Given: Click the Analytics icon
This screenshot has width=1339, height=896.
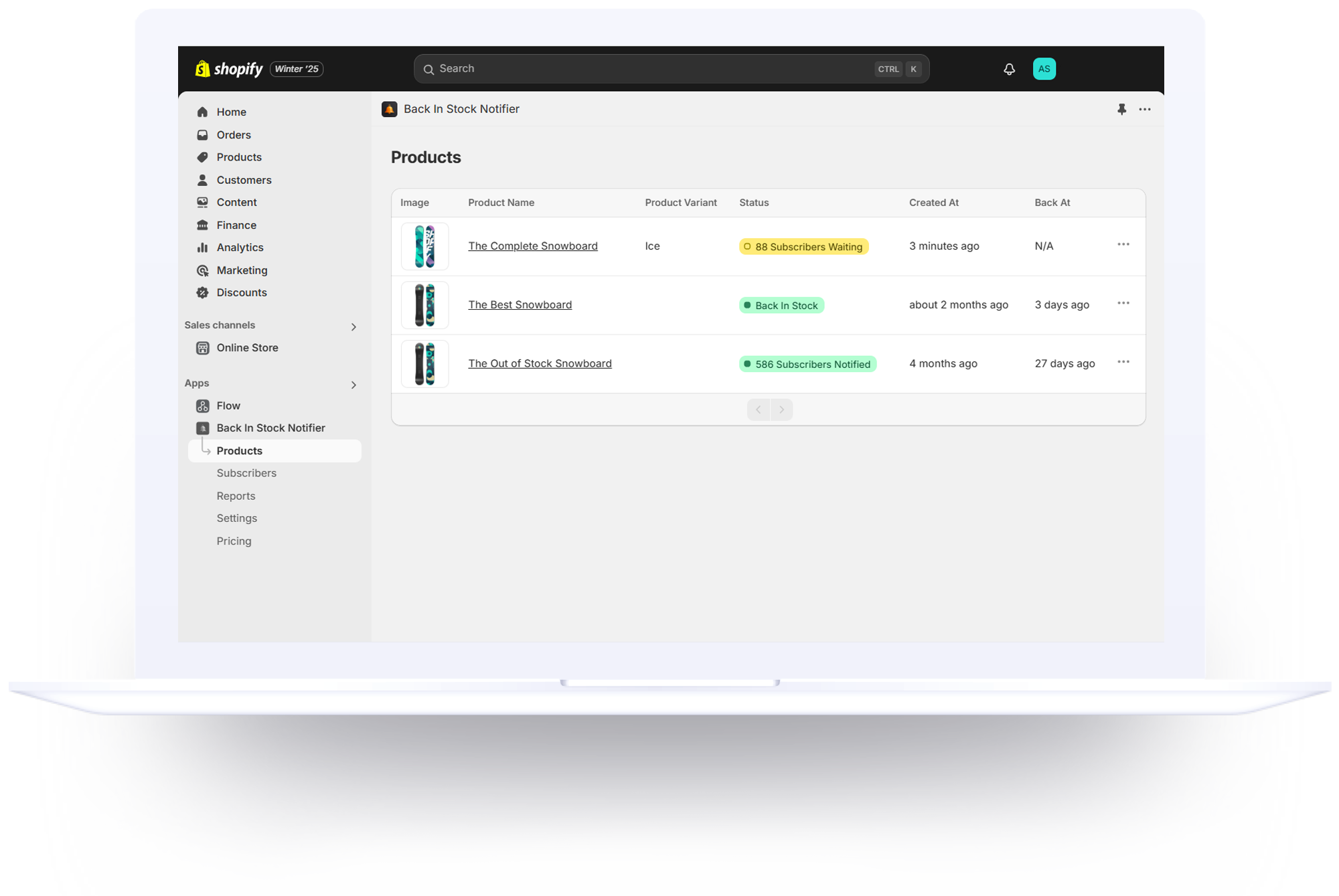Looking at the screenshot, I should click(x=203, y=247).
